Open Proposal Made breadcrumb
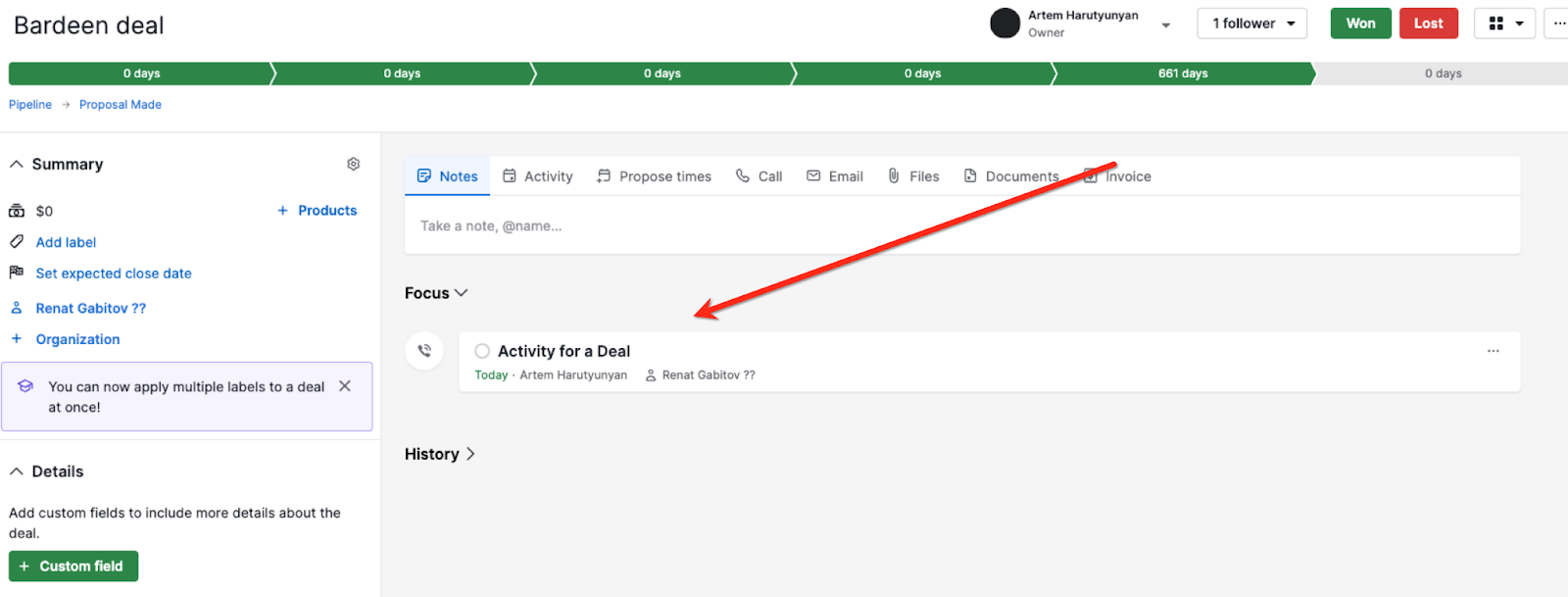The height and width of the screenshot is (597, 1568). click(121, 105)
